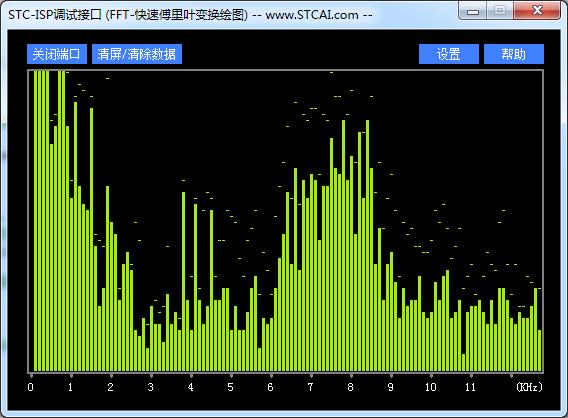
Task: Select the (KHz) axis unit label
Action: tap(530, 387)
